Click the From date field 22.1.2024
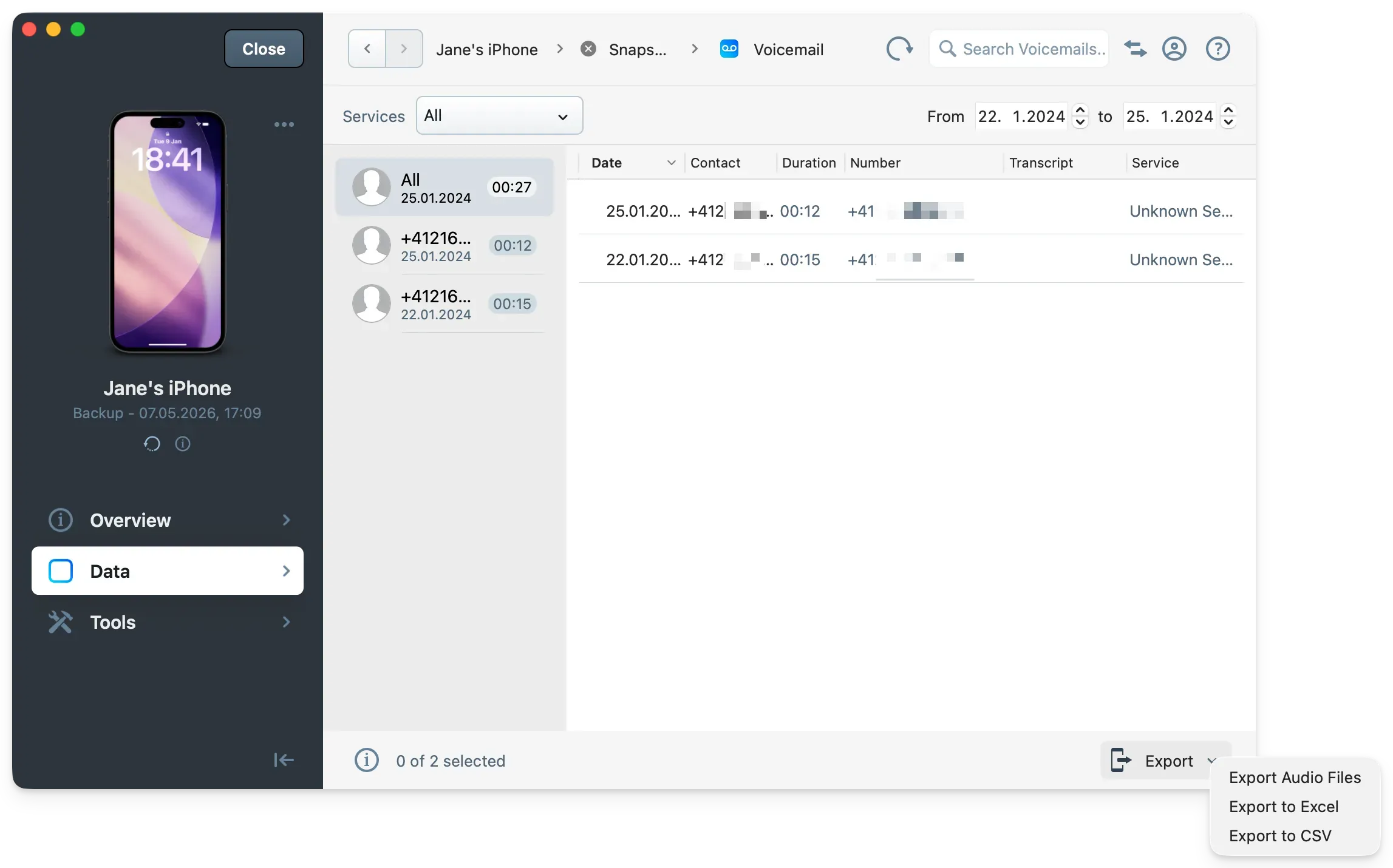 tap(1021, 116)
